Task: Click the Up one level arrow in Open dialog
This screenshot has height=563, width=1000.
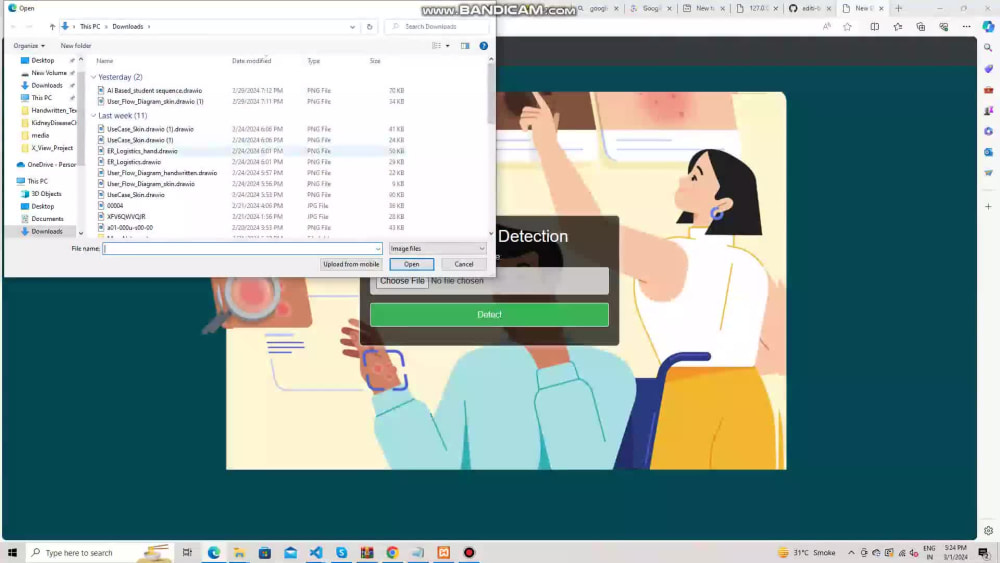Action: 52,27
